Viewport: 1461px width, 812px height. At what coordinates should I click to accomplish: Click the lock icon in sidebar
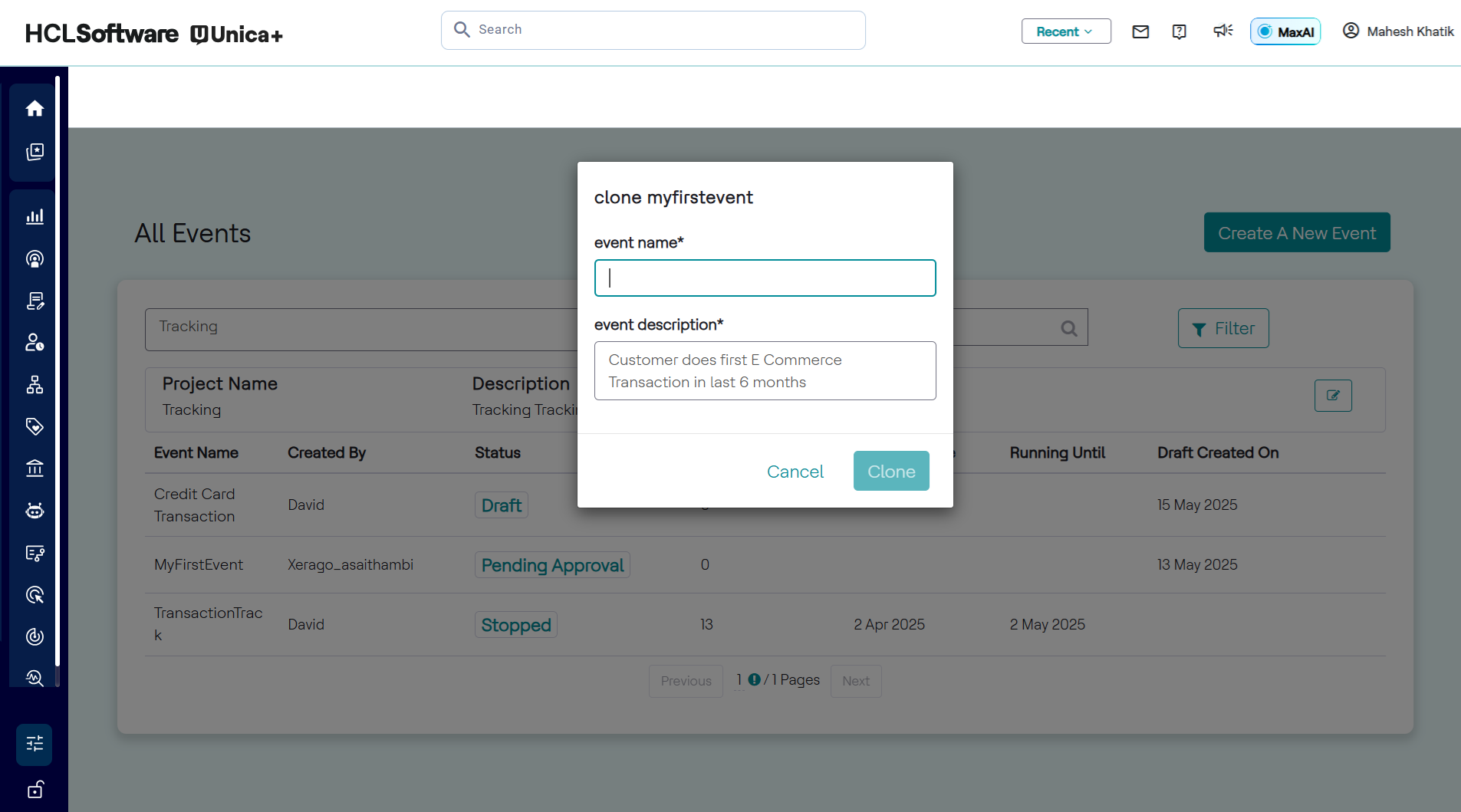pyautogui.click(x=35, y=790)
